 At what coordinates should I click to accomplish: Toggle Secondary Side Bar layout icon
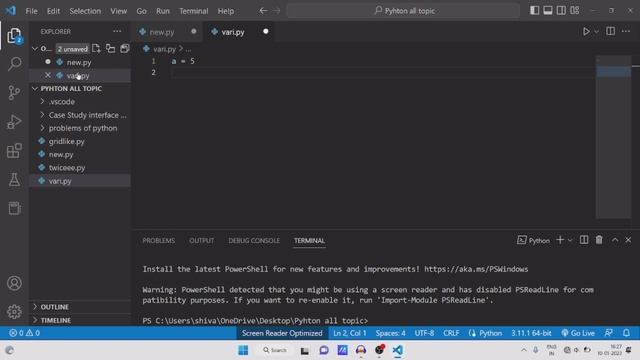click(561, 11)
